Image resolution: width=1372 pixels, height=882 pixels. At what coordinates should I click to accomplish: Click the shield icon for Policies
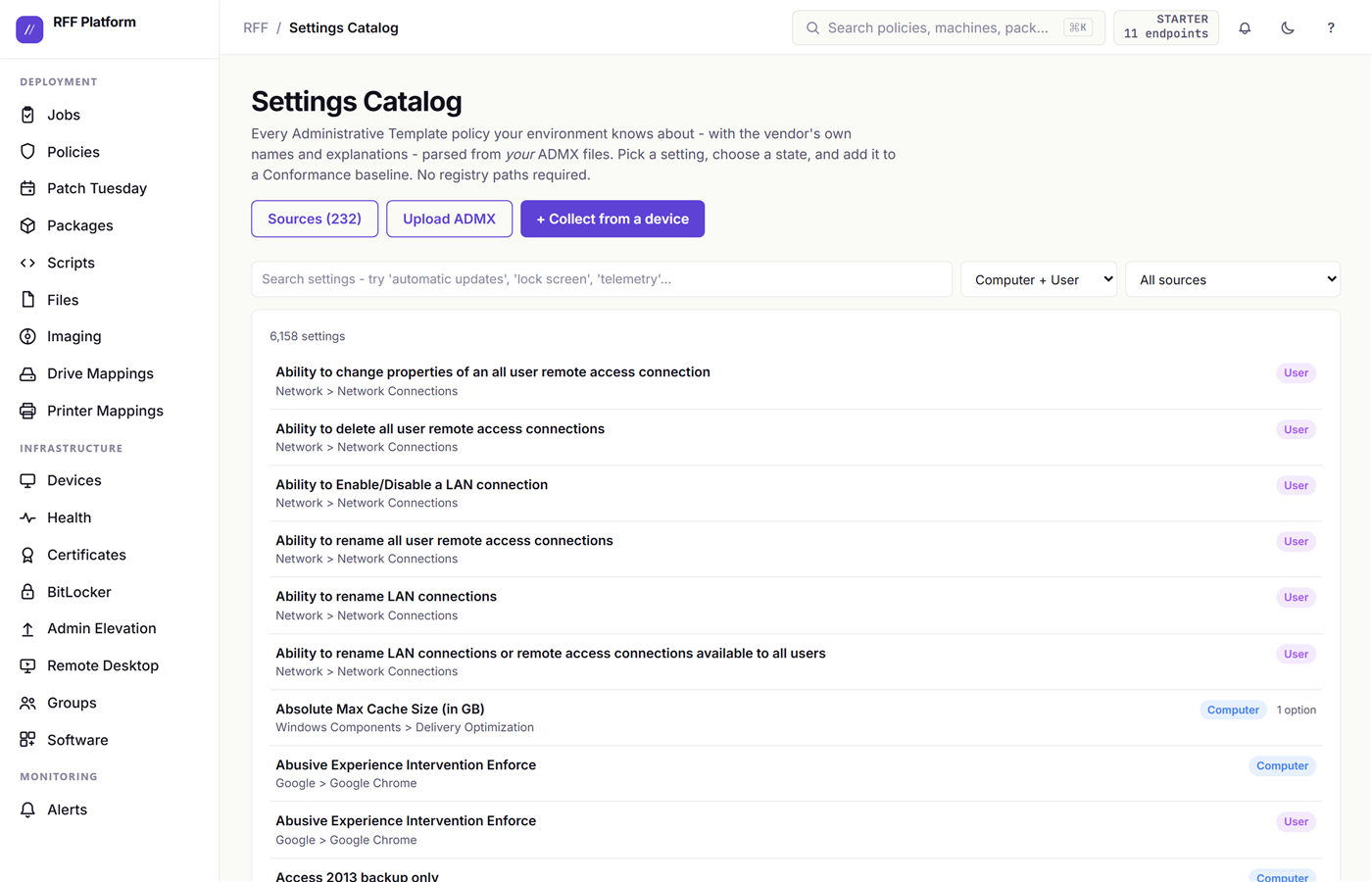(27, 152)
